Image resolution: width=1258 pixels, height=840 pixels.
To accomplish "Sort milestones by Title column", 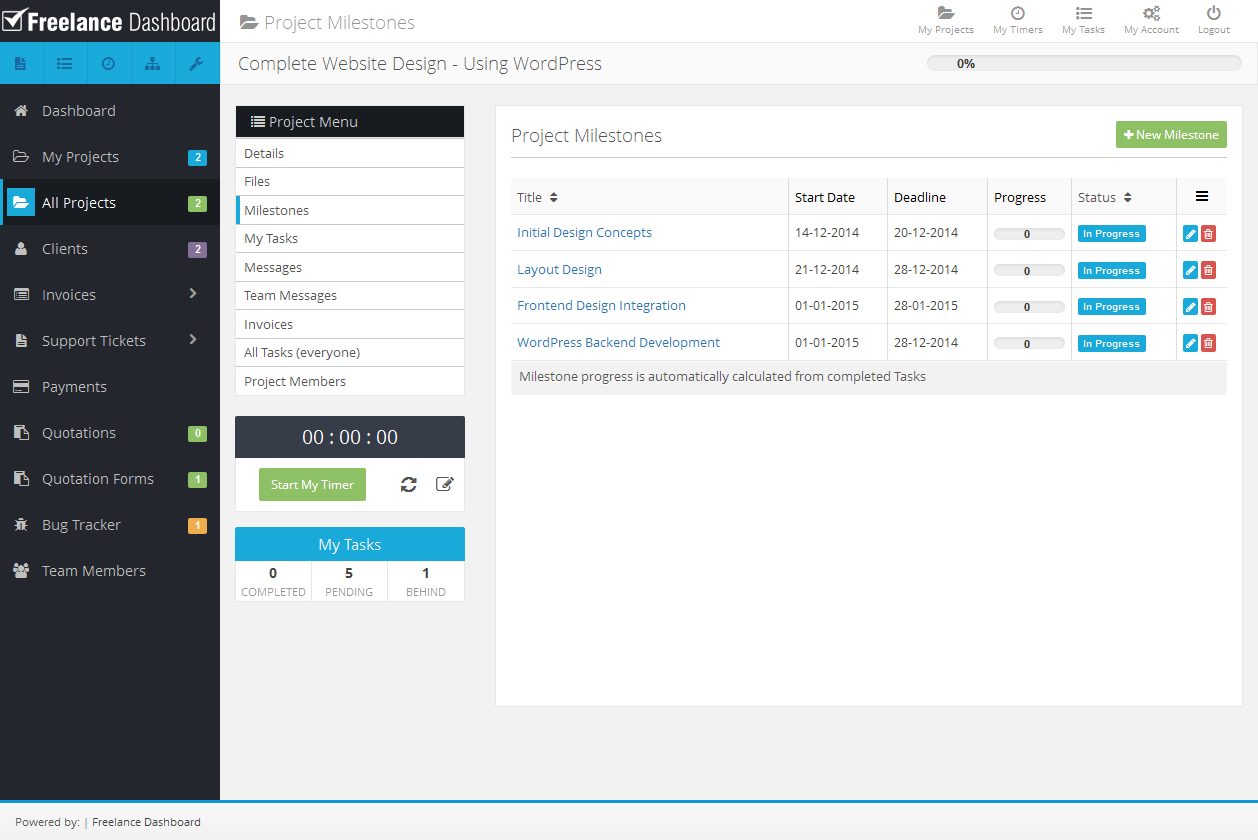I will 554,198.
